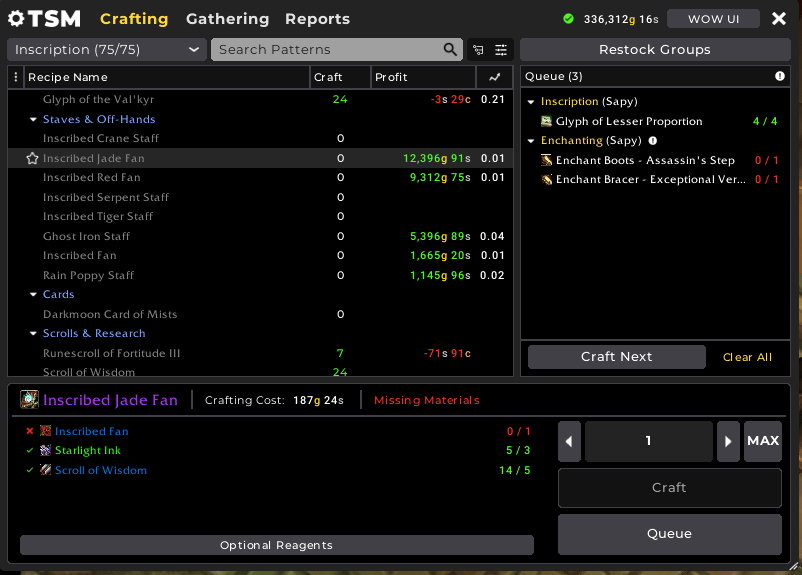Image resolution: width=802 pixels, height=575 pixels.
Task: Open Optional Reagents
Action: [x=277, y=545]
